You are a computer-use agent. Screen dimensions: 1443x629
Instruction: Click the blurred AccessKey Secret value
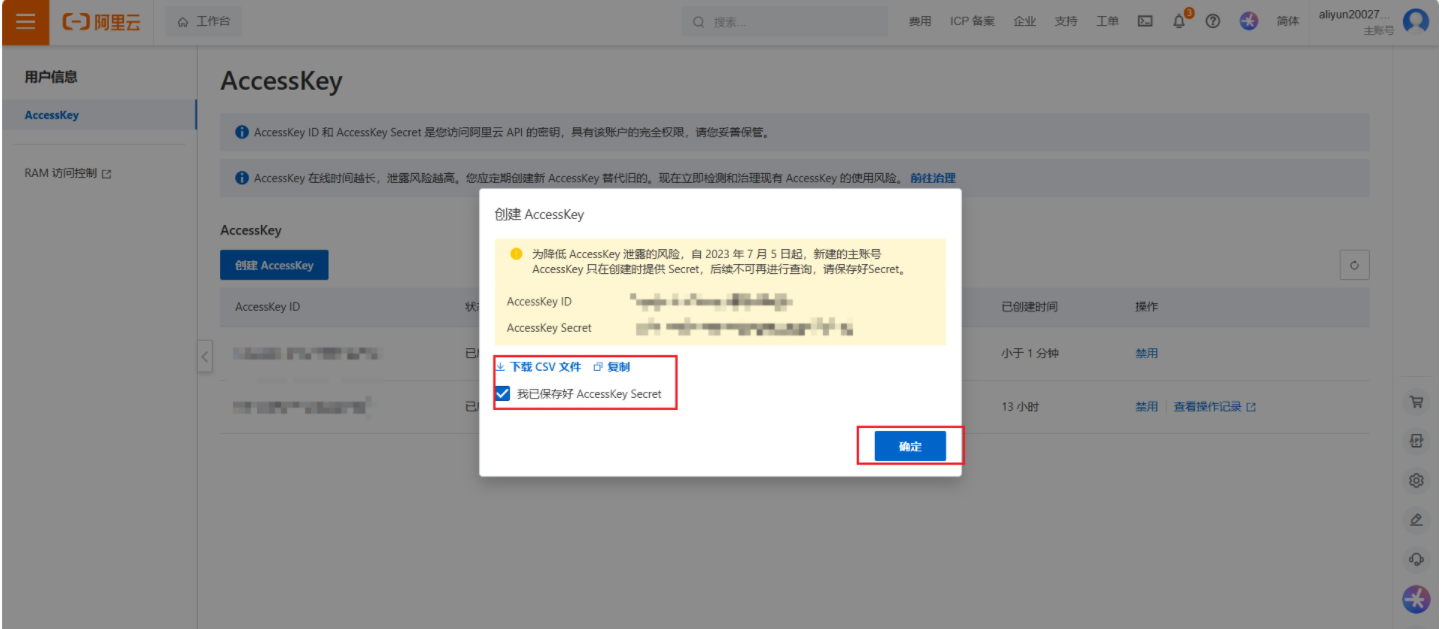[744, 327]
